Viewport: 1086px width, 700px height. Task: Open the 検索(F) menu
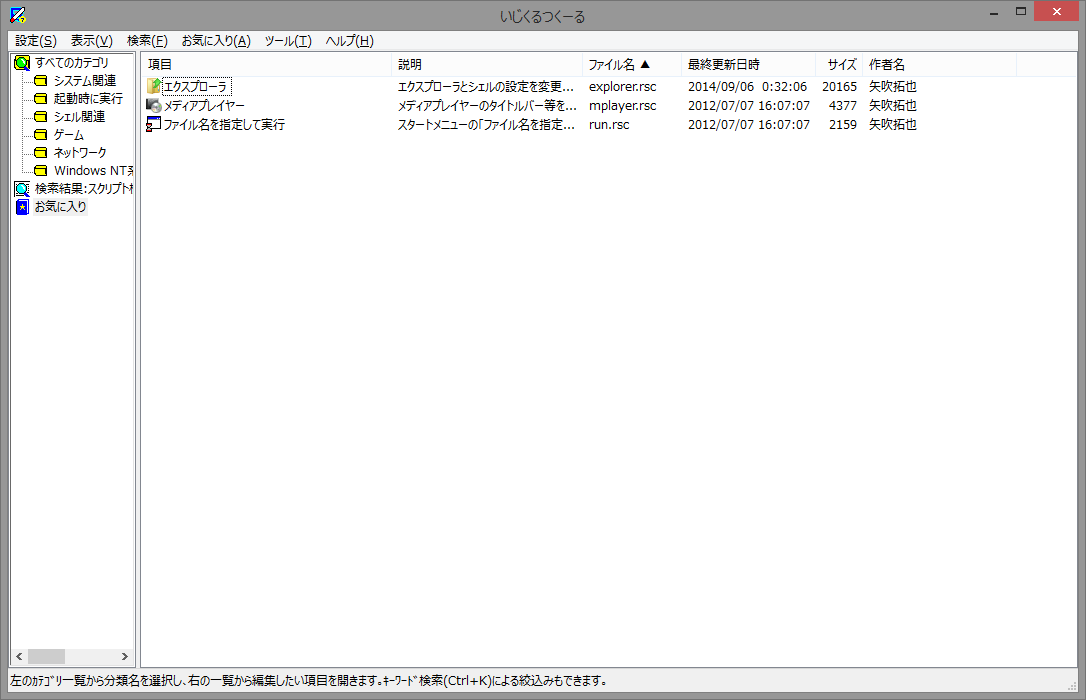(x=147, y=41)
